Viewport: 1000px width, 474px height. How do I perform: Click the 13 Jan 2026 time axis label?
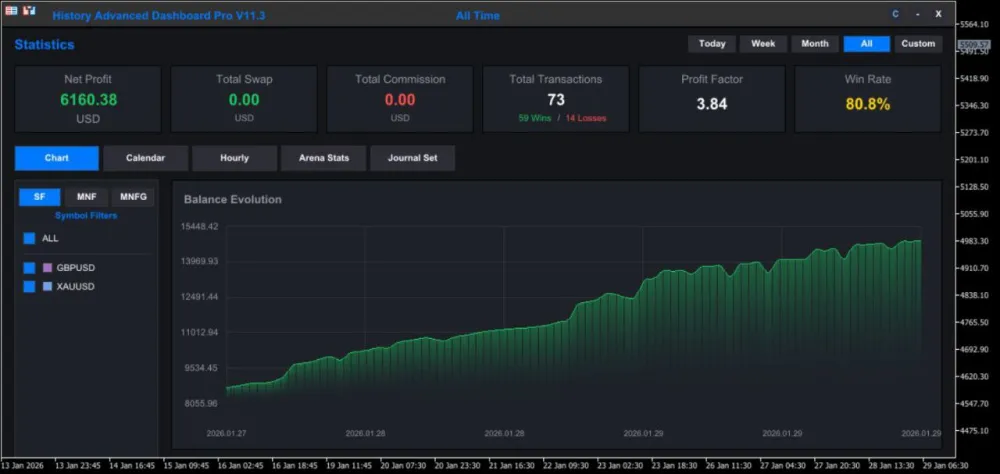[x=23, y=466]
